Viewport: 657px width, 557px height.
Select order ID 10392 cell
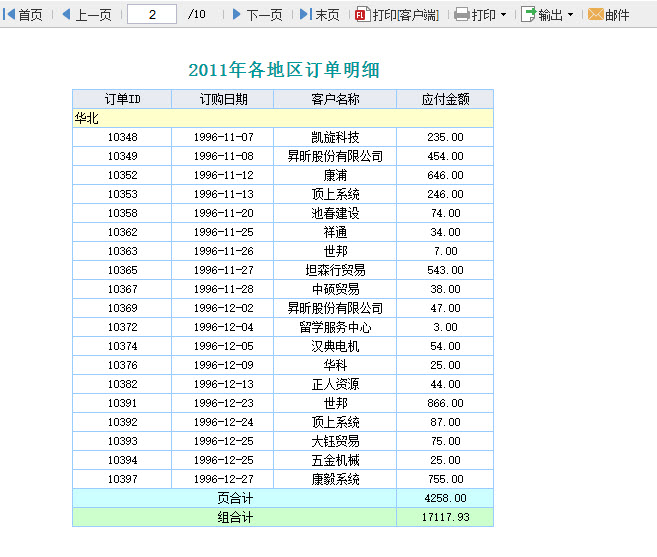(x=122, y=422)
